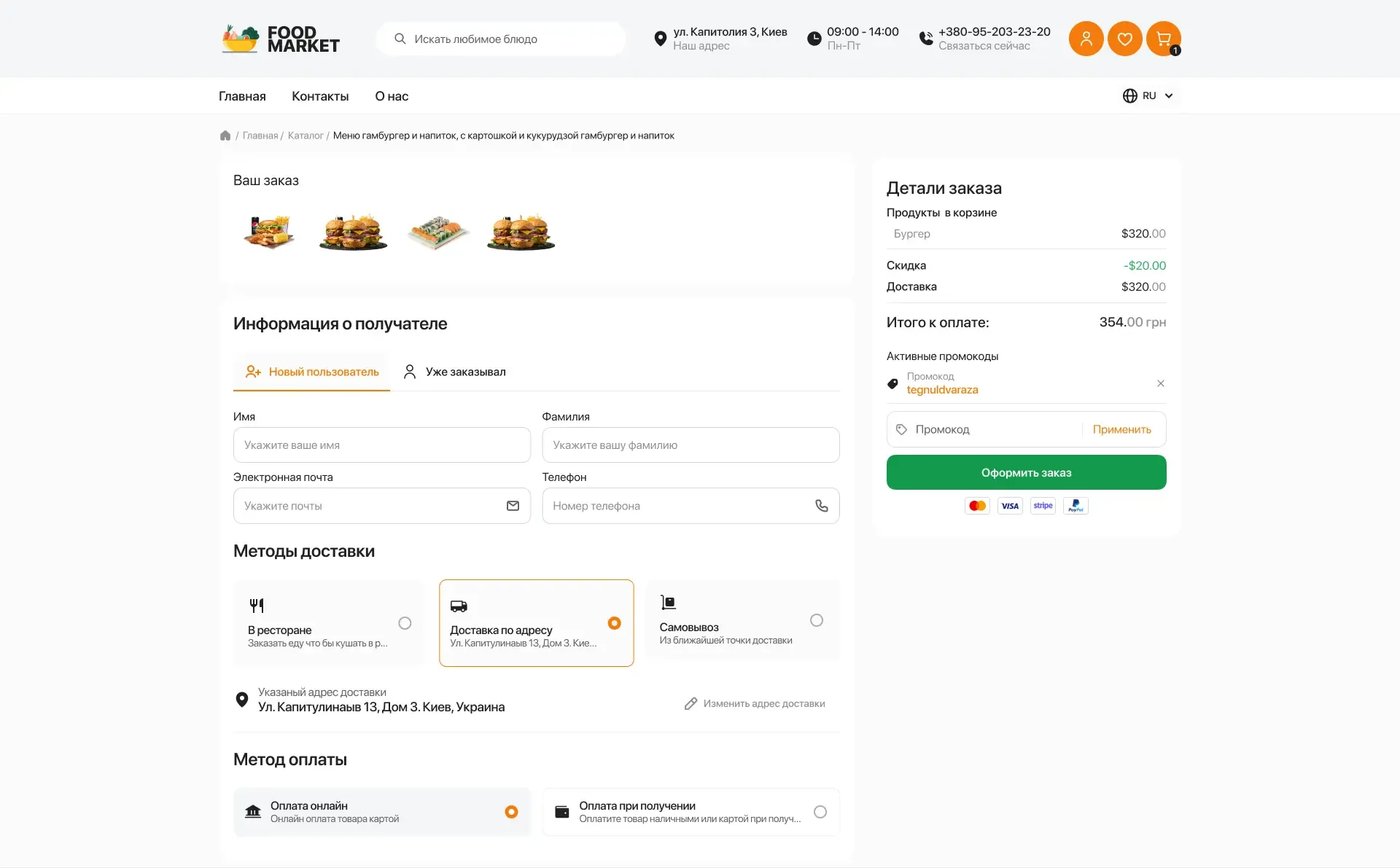Click the location pin by address in header

tap(660, 39)
